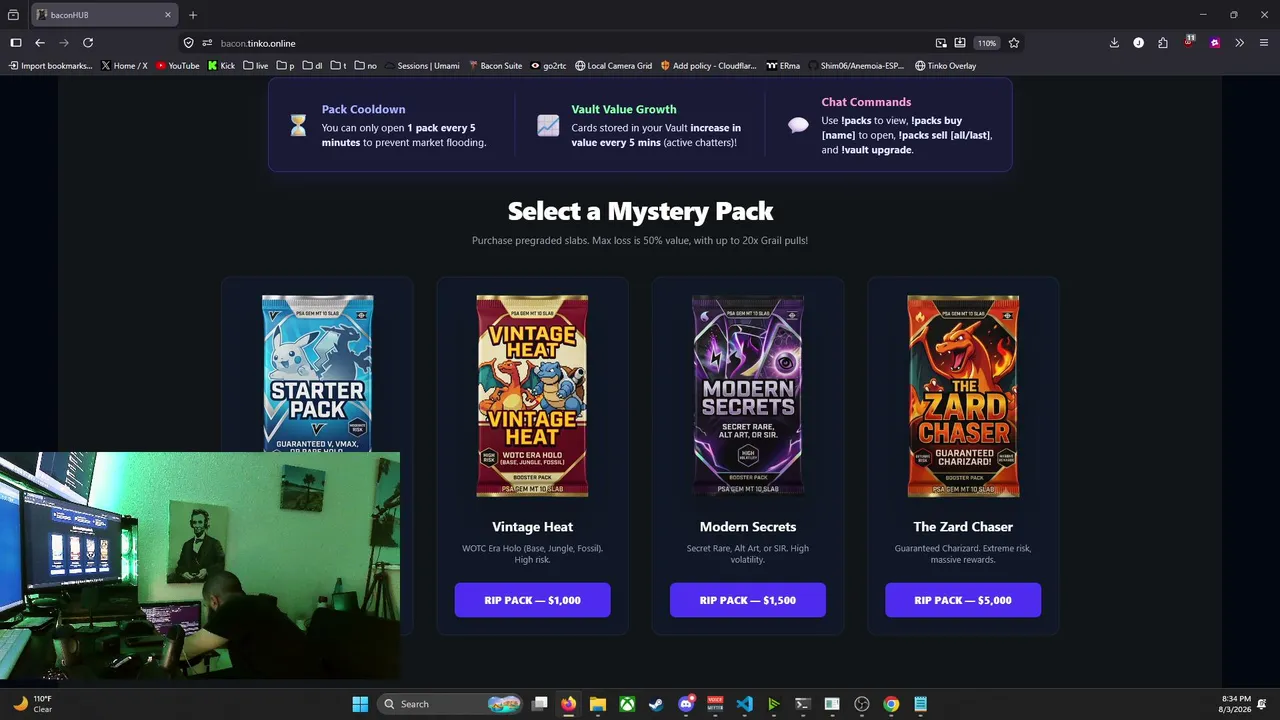Click the 'Modern Secrets' pack title text
Viewport: 1280px width, 720px height.
click(x=748, y=527)
